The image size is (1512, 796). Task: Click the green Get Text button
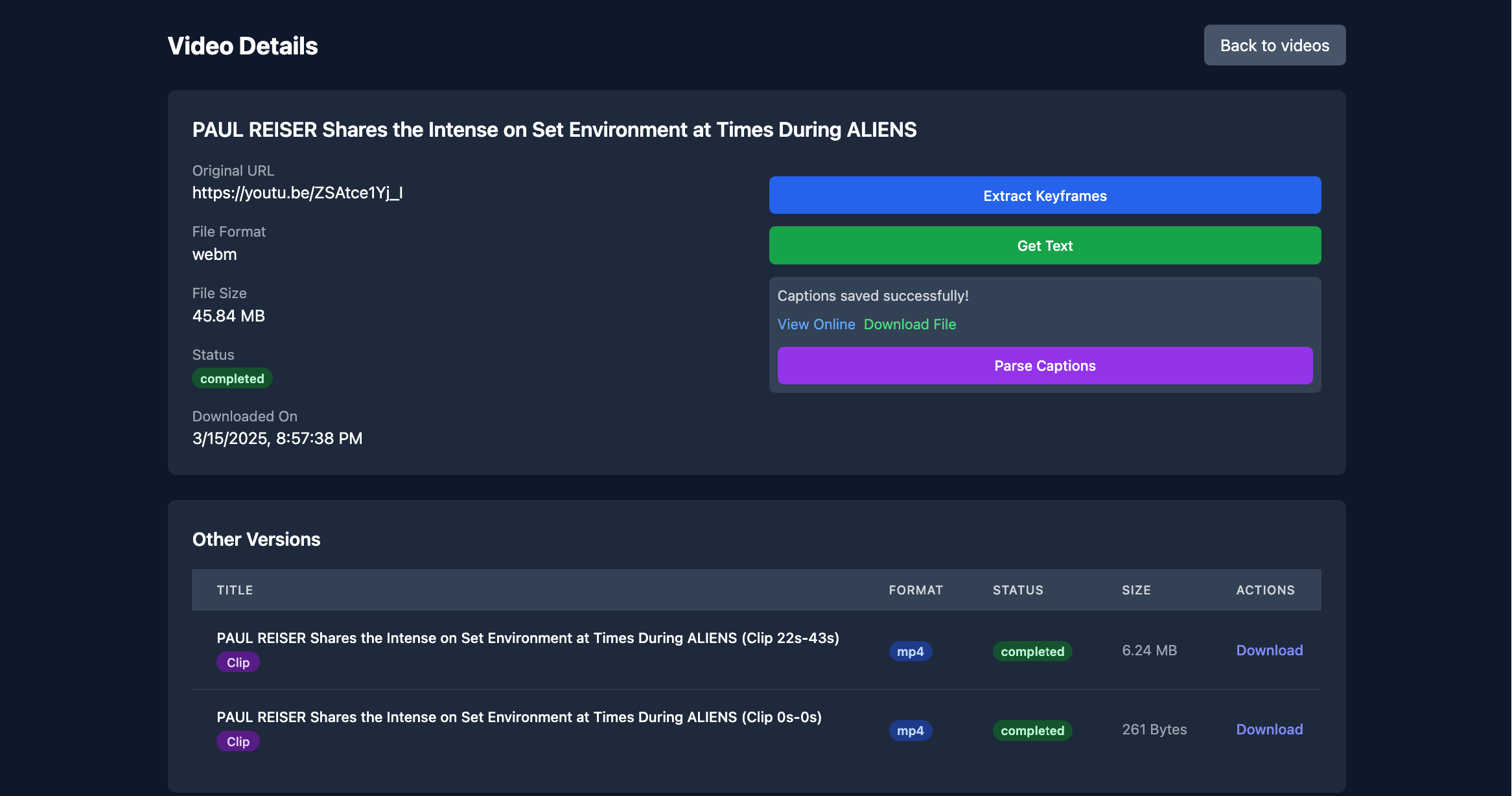(x=1045, y=245)
